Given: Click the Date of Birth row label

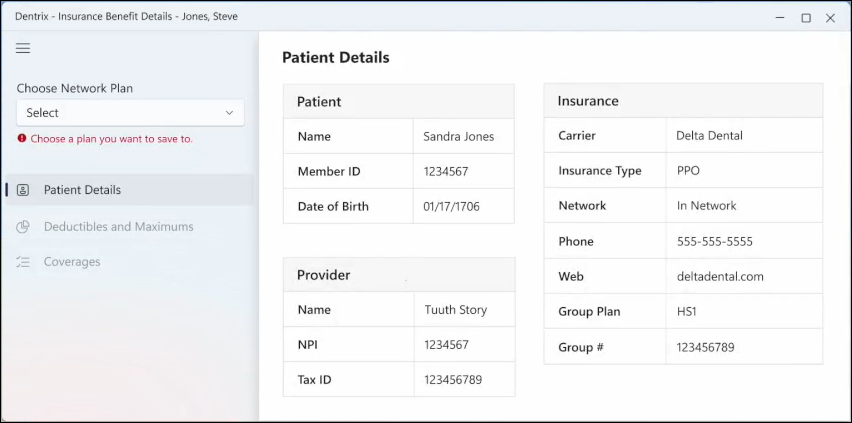Looking at the screenshot, I should (x=333, y=207).
